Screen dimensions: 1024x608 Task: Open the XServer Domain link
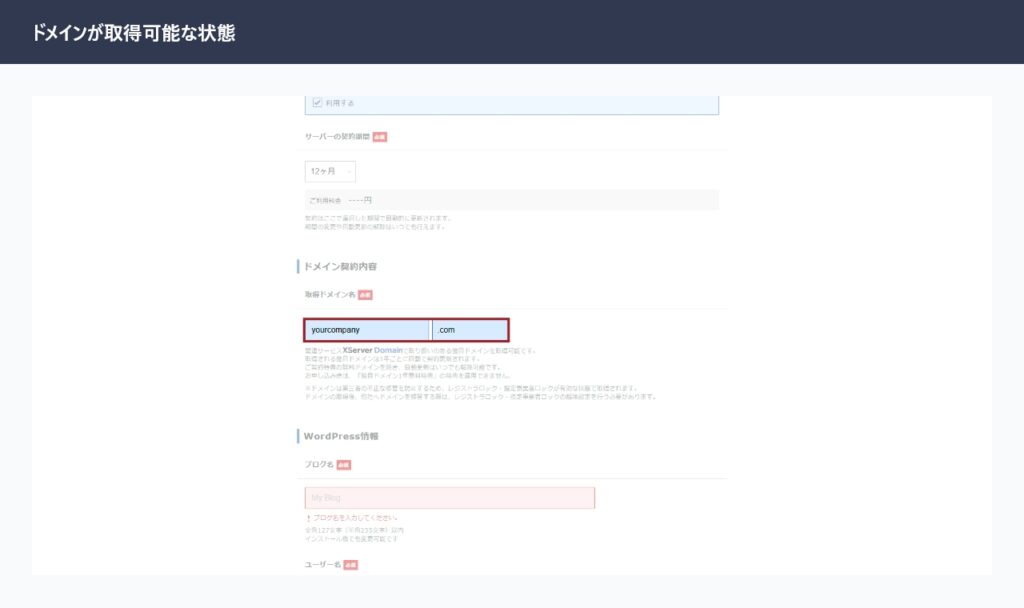point(372,351)
